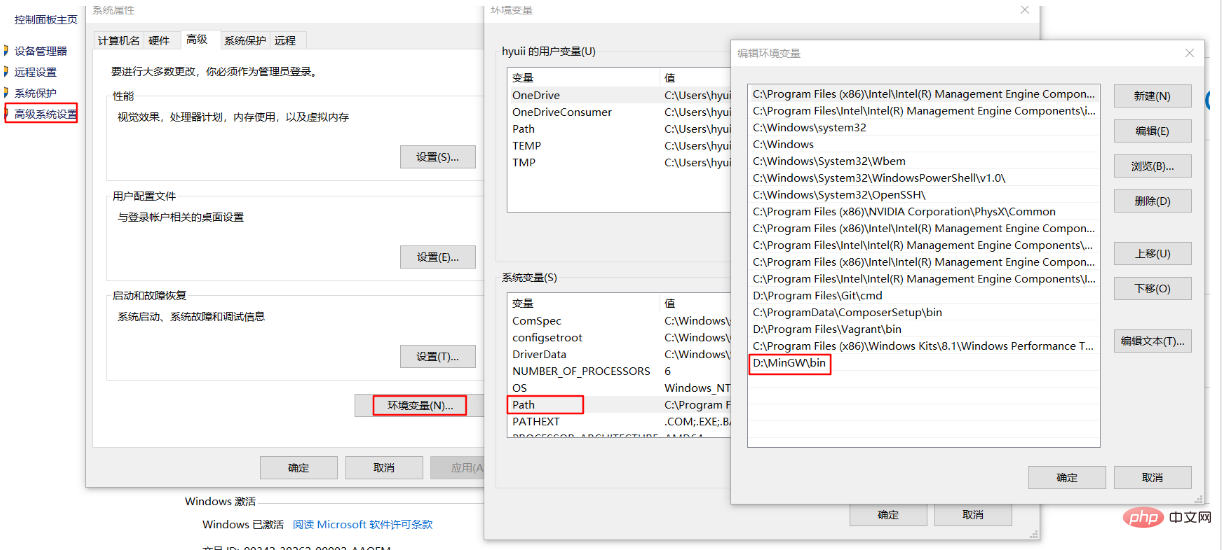
Task: Switch to the 计算机名 tab
Action: 119,40
